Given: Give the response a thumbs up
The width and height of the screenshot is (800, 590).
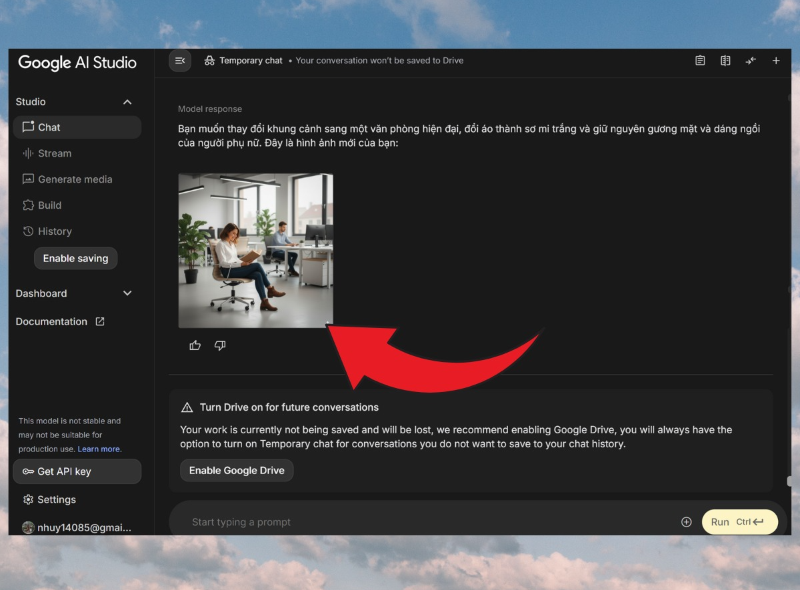Looking at the screenshot, I should pyautogui.click(x=195, y=346).
